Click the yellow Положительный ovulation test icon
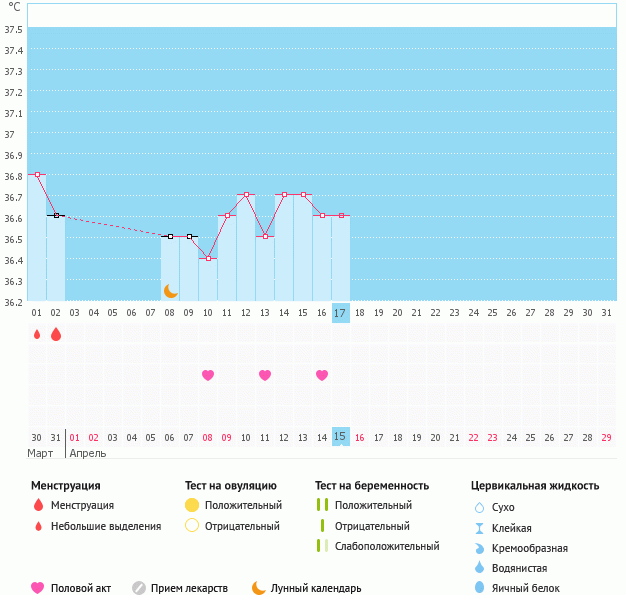Screen dimensions: 626x595 192,505
